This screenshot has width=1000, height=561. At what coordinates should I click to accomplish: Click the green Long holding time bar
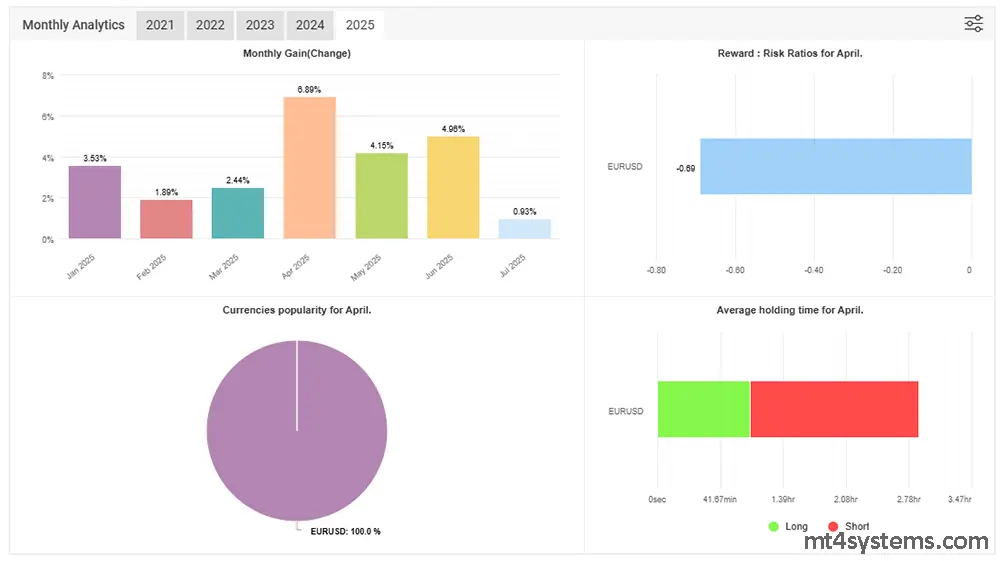pos(703,409)
